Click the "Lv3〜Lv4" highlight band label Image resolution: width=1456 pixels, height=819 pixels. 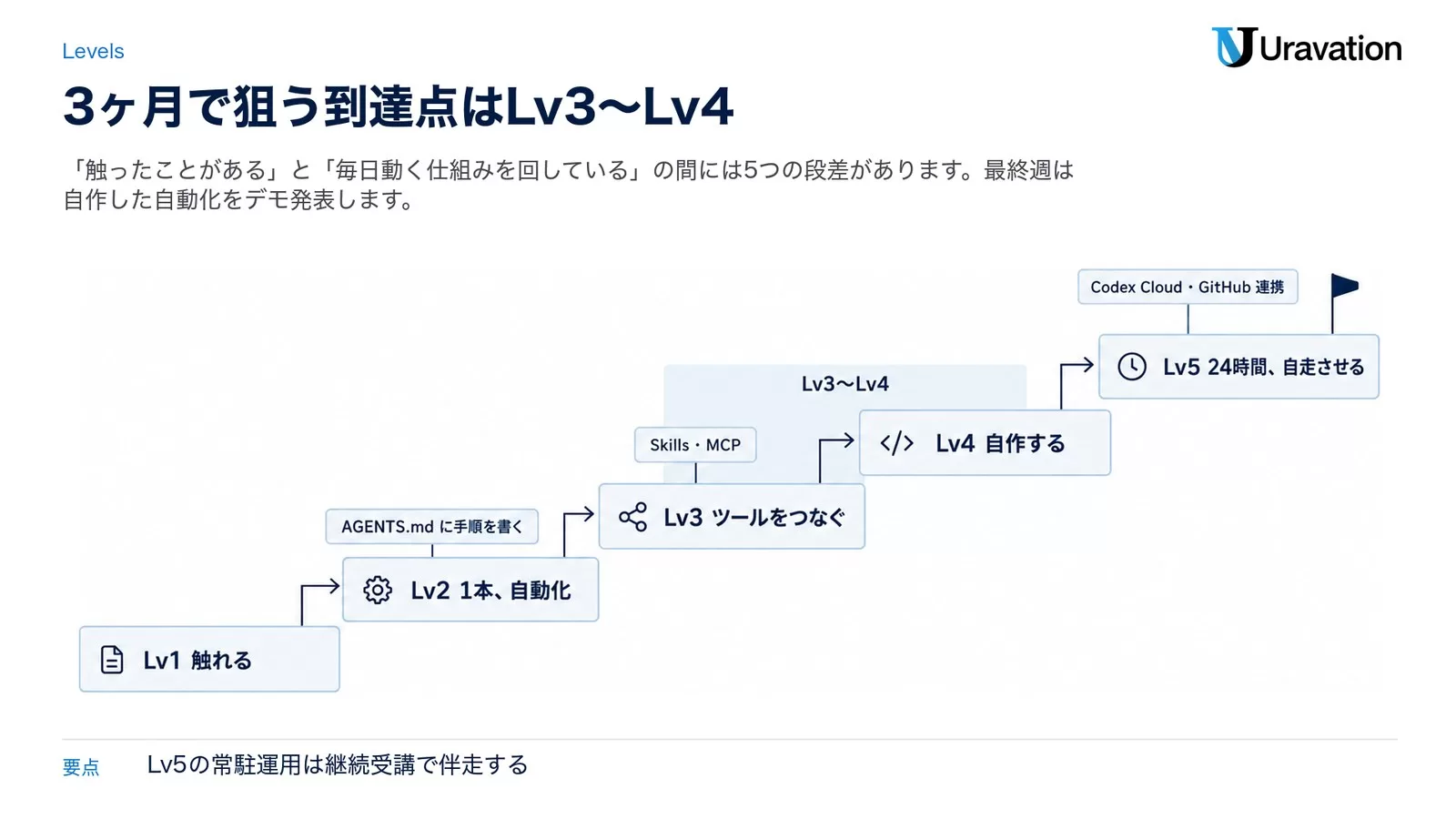(845, 384)
